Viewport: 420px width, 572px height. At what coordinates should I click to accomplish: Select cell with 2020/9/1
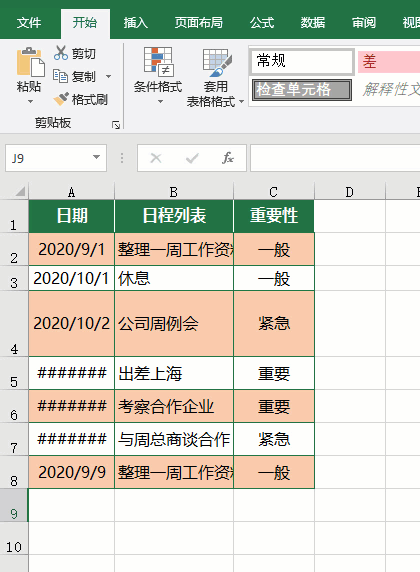pos(72,250)
